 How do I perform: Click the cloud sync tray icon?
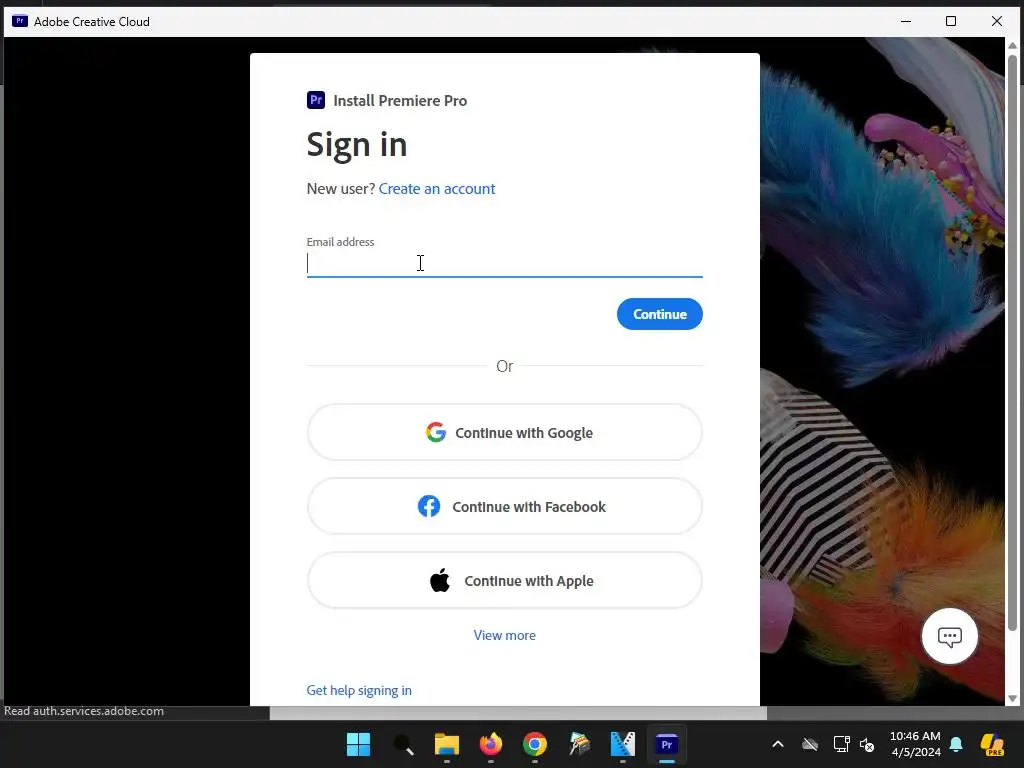pyautogui.click(x=810, y=744)
